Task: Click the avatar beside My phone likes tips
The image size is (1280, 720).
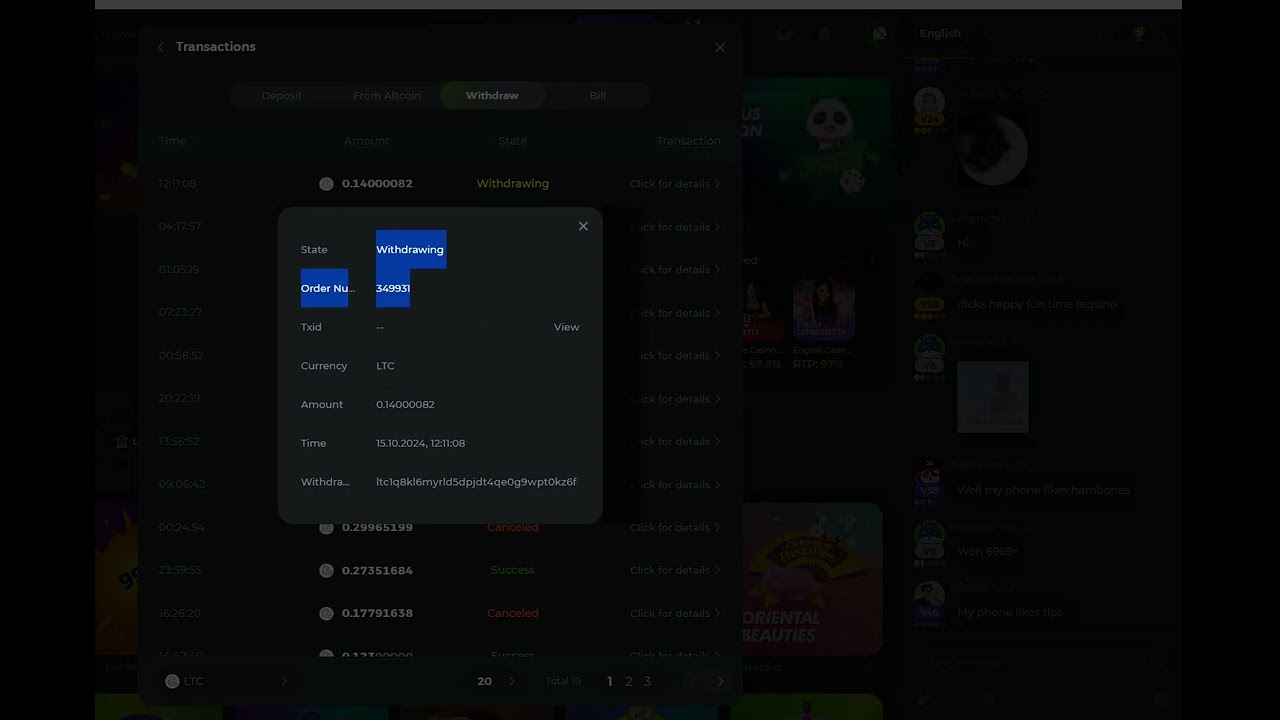Action: (929, 595)
